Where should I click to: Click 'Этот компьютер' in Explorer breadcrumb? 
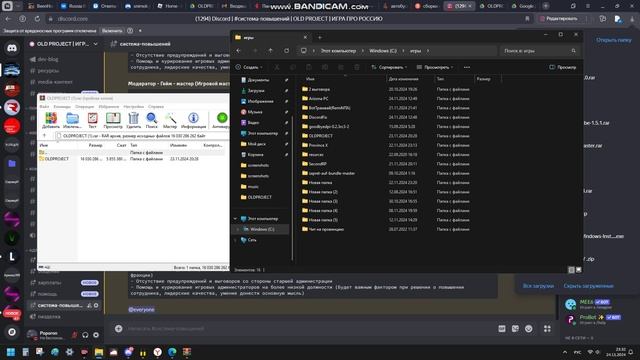pos(338,51)
